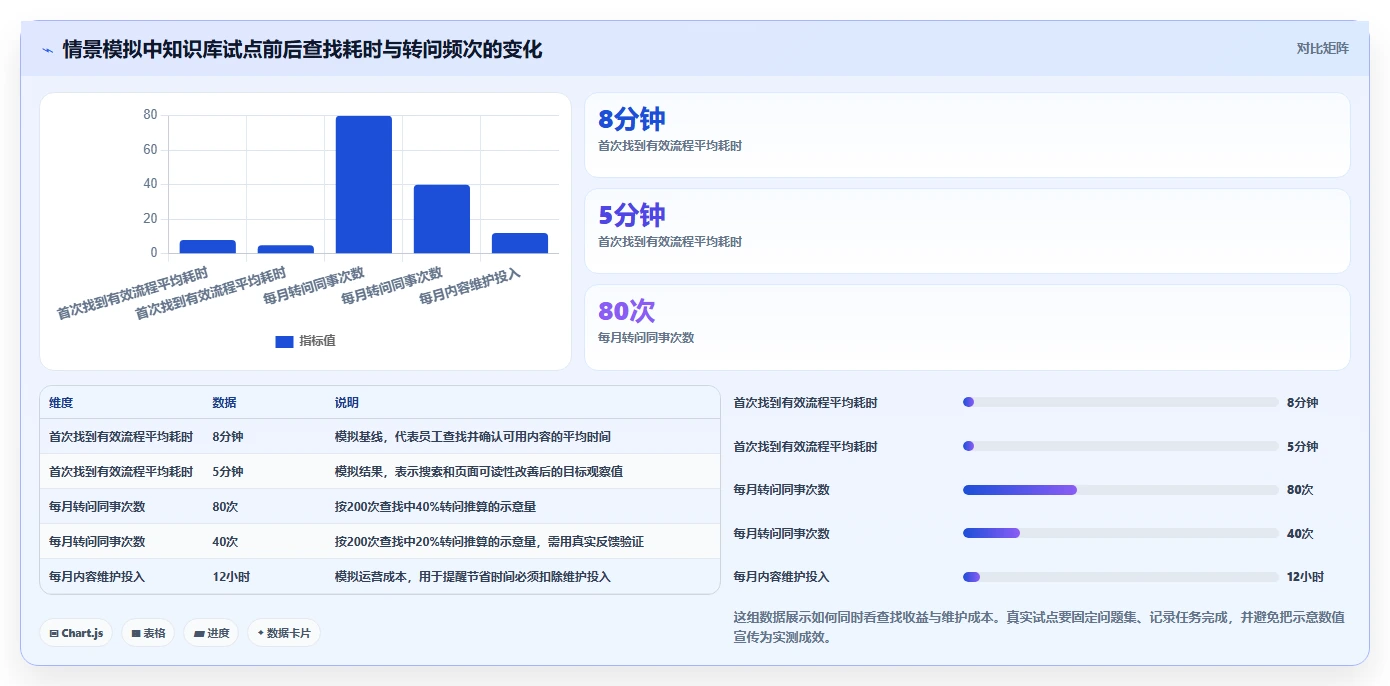
Task: Click the 5分钟 cell in the table
Action: click(228, 471)
